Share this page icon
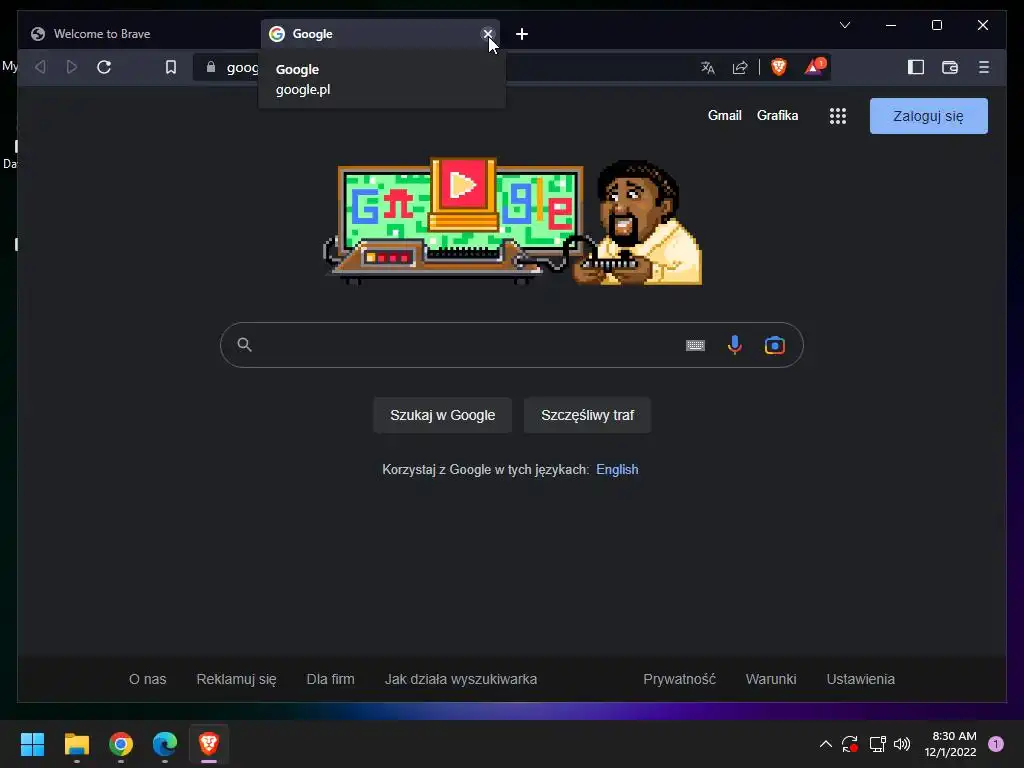The width and height of the screenshot is (1024, 768). click(x=740, y=67)
